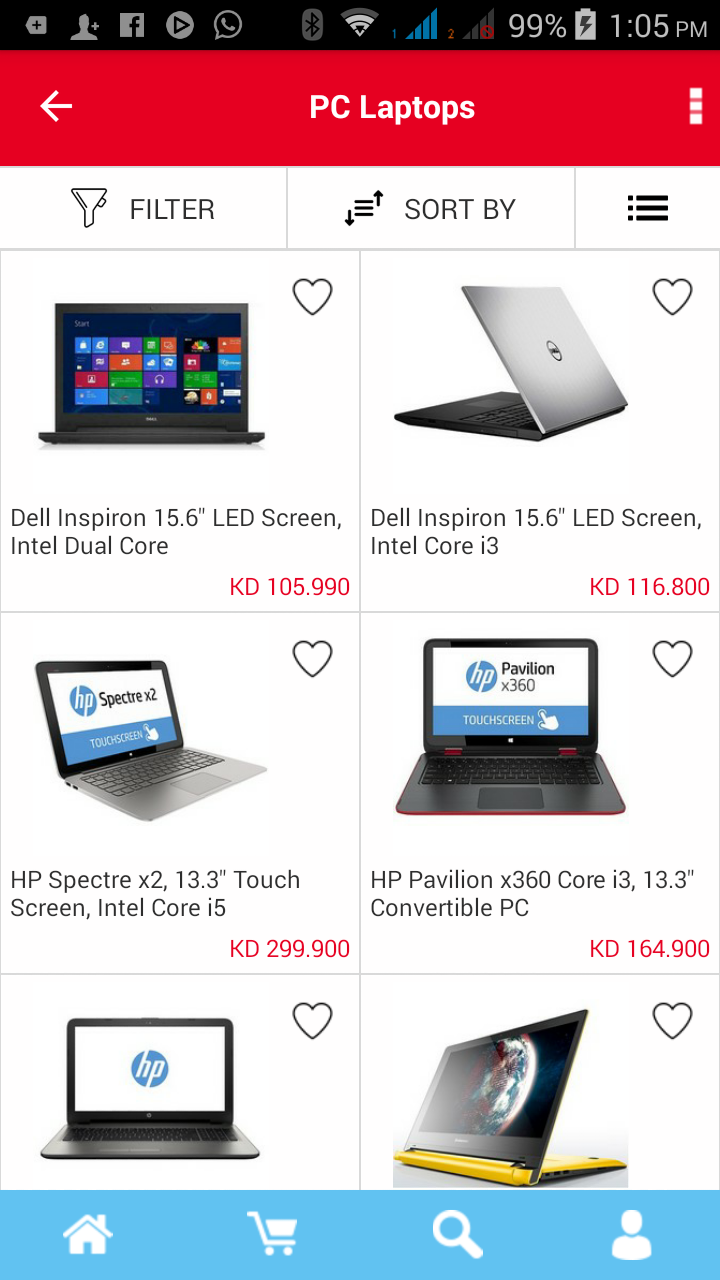Open HP Pavilion x360 Core i3 title
Image resolution: width=720 pixels, height=1280 pixels.
[532, 894]
